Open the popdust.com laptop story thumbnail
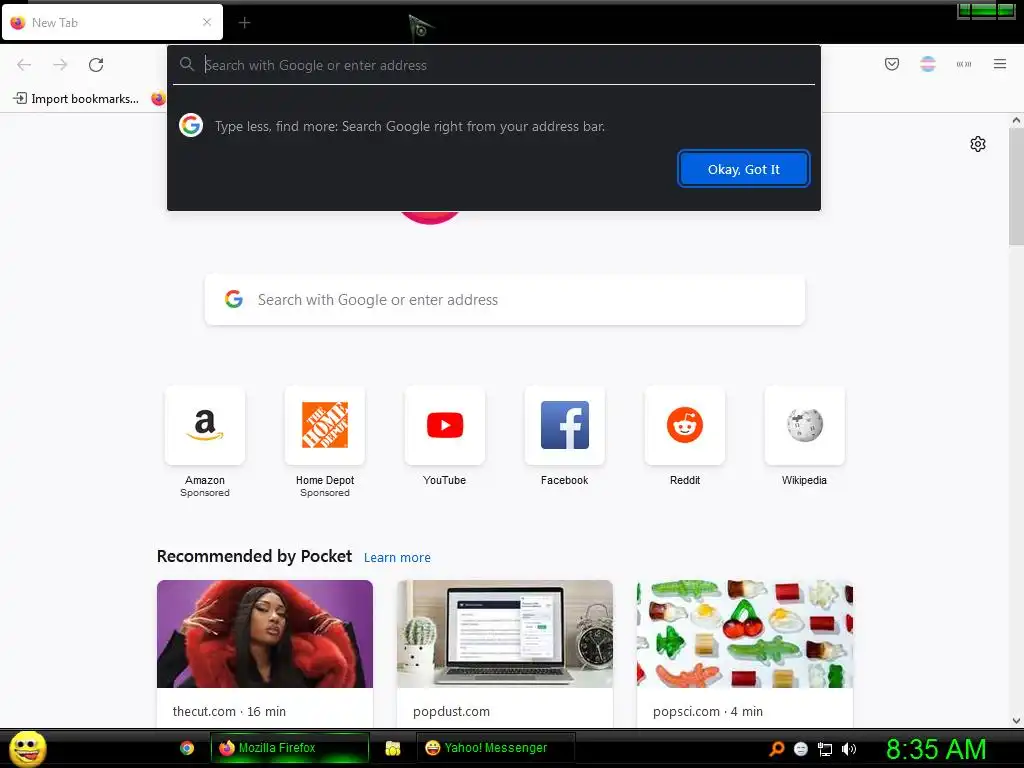 pyautogui.click(x=505, y=634)
